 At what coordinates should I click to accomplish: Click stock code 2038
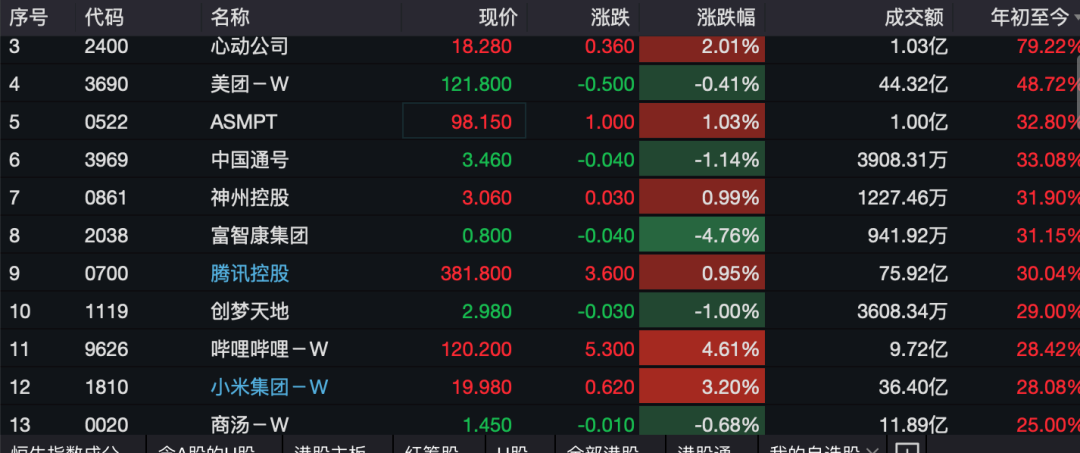pos(106,235)
